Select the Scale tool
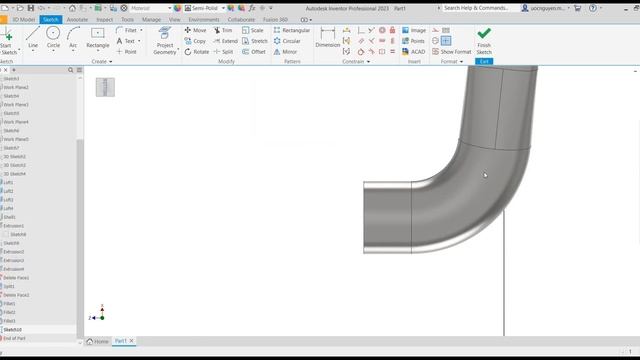This screenshot has width=640, height=360. 253,30
